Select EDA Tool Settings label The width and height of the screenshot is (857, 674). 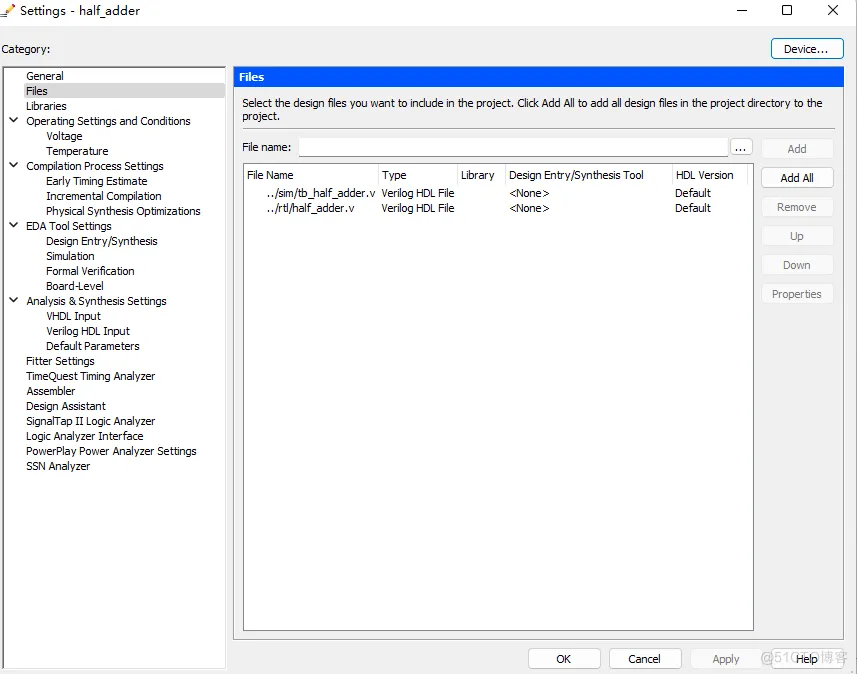[x=68, y=226]
